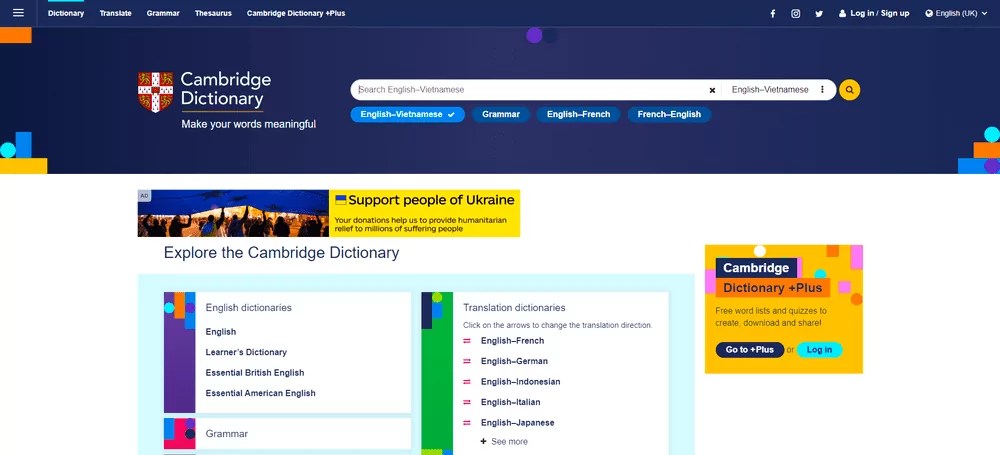Open the Translate tab
Image resolution: width=1000 pixels, height=455 pixels.
point(115,14)
